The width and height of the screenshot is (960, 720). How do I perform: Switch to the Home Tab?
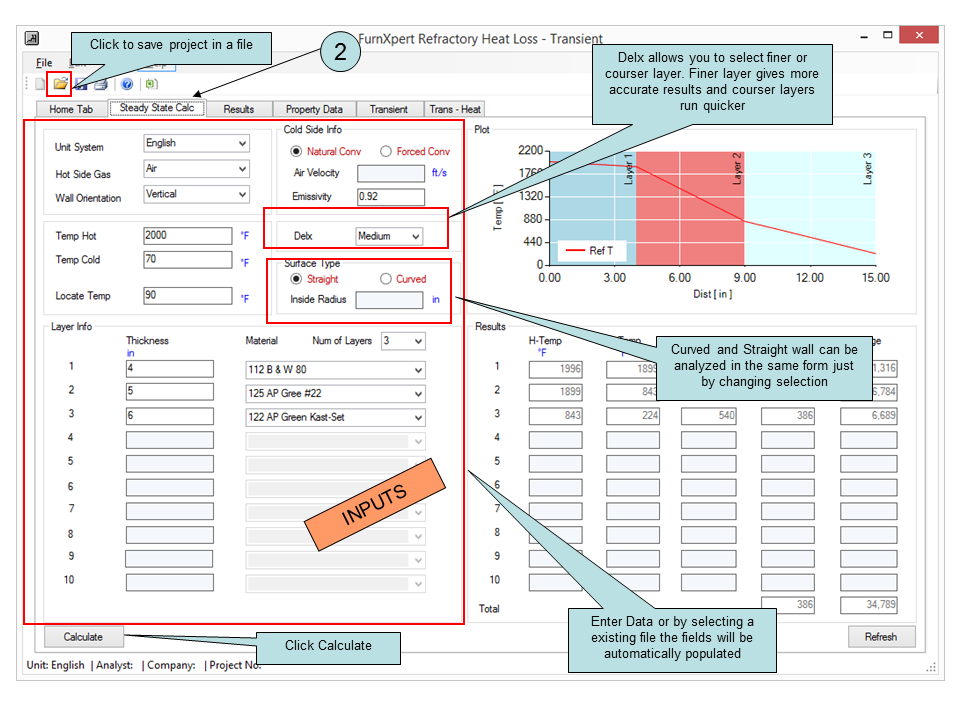coord(71,109)
